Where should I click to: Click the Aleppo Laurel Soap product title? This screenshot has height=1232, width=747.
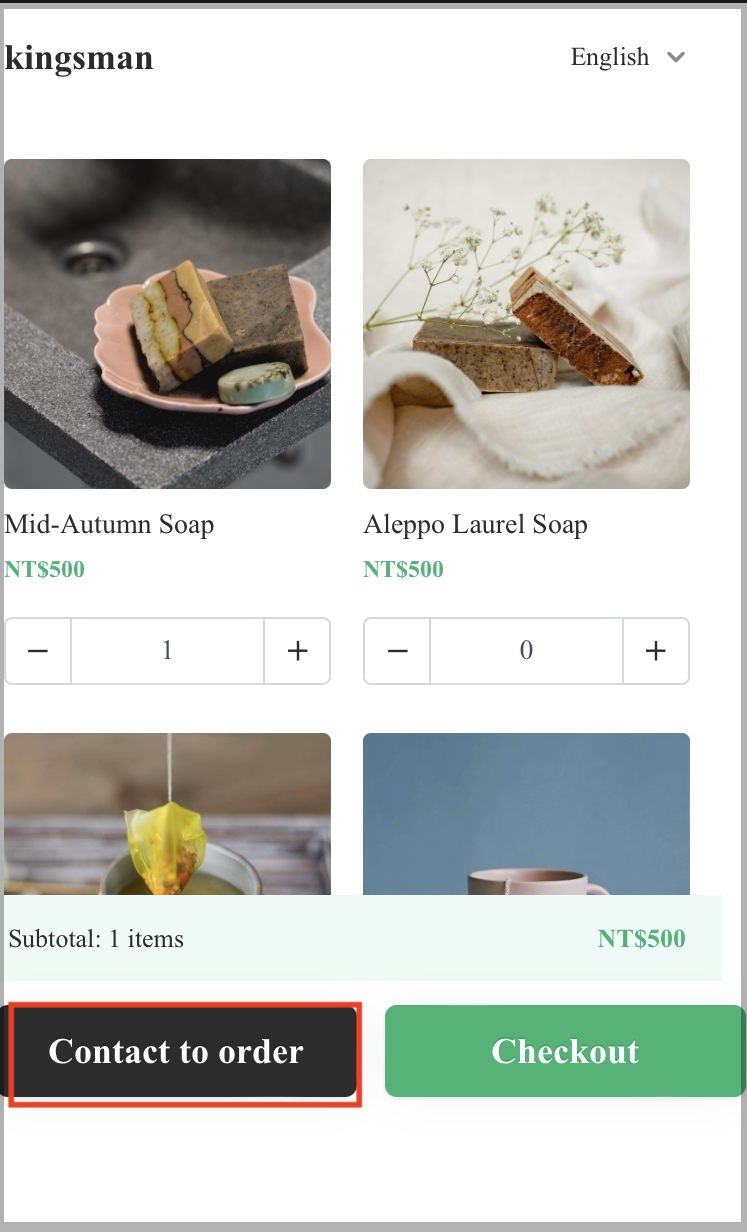(x=475, y=524)
